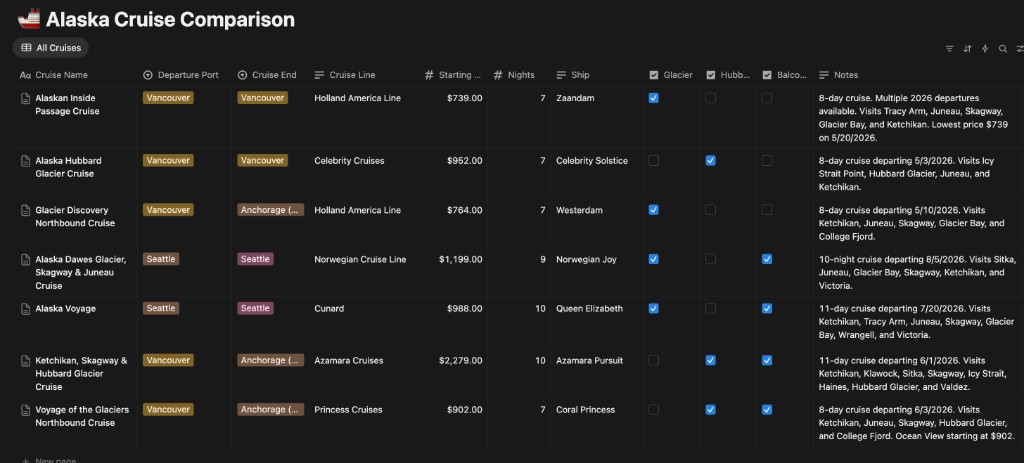Image resolution: width=1024 pixels, height=463 pixels.
Task: Check Hubbard box for Zaandam row
Action: [711, 98]
